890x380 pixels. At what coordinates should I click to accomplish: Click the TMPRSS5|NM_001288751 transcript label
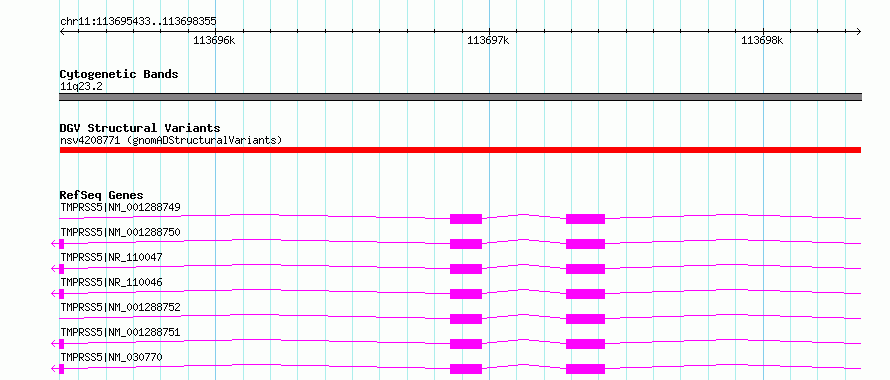tap(120, 333)
